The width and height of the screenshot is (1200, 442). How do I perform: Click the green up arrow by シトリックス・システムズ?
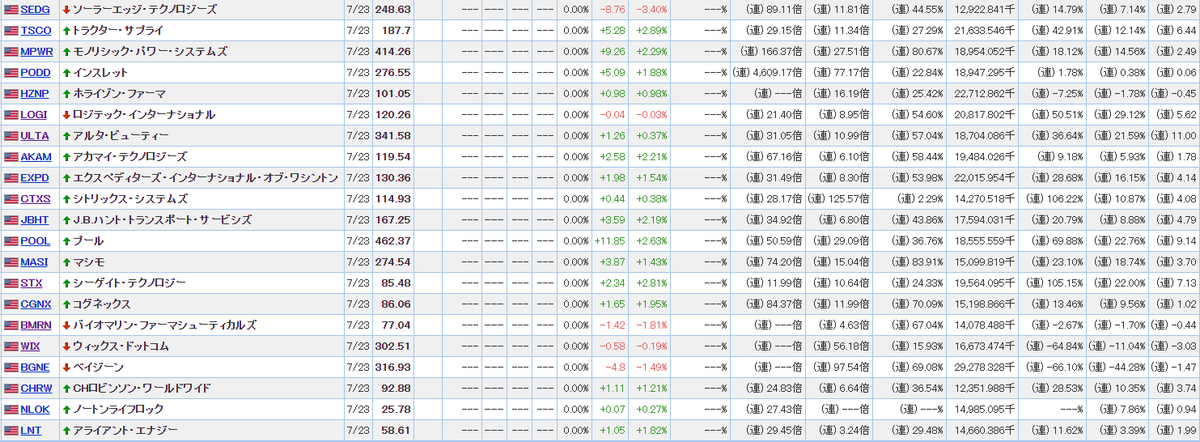tap(66, 198)
